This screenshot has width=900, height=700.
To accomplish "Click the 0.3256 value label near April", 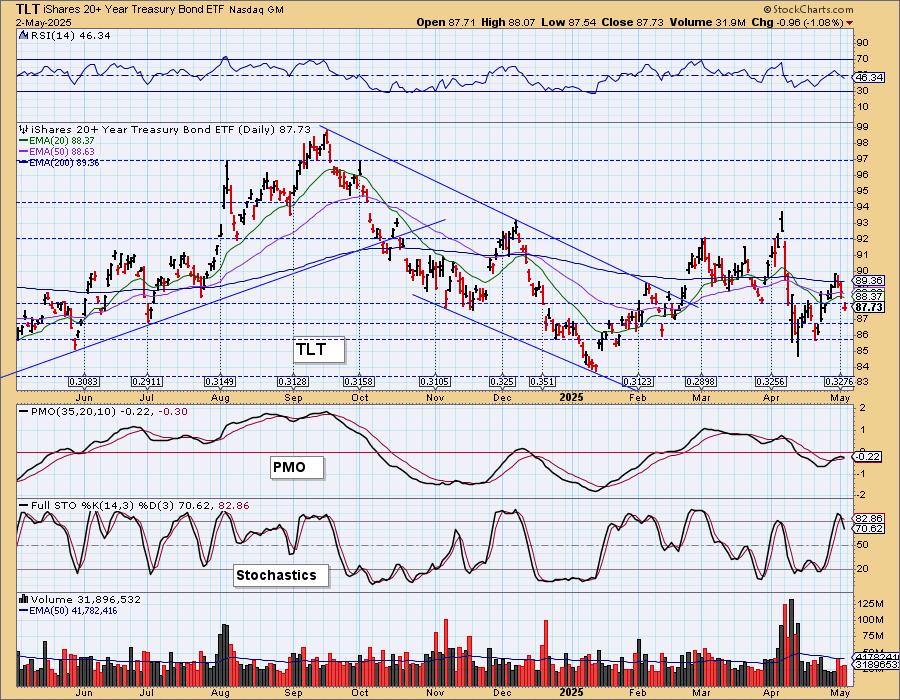I will (771, 382).
